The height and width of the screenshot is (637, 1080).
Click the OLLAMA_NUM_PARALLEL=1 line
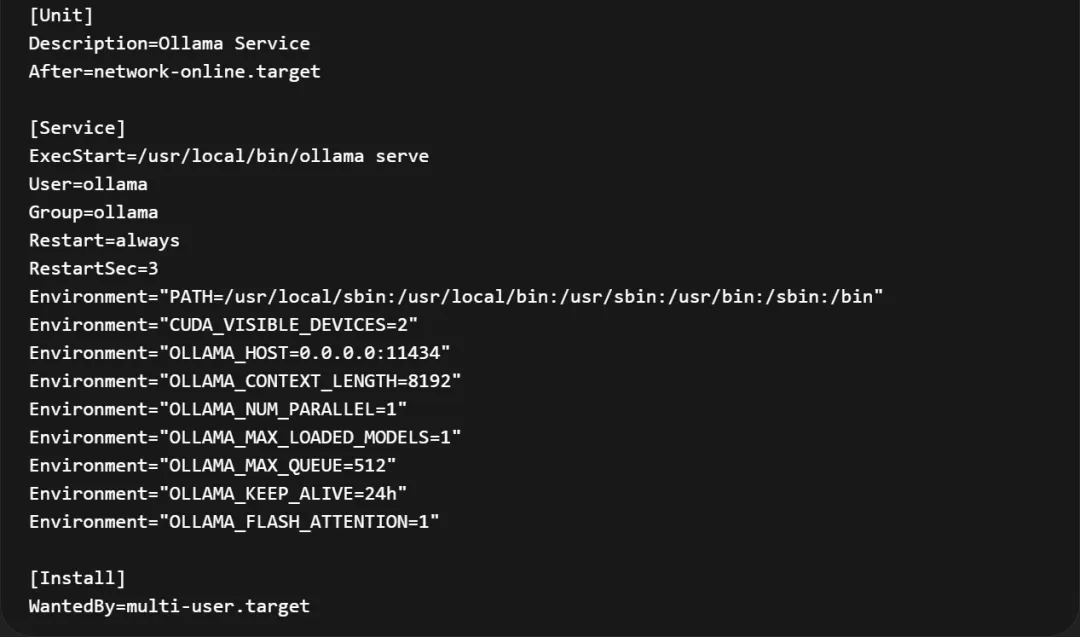218,409
